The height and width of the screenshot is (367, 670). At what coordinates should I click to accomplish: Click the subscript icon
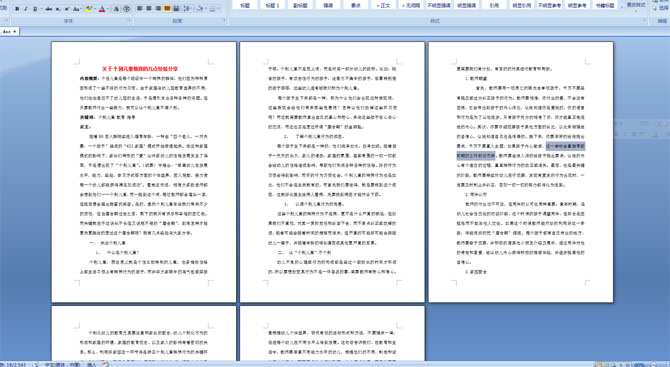click(58, 9)
